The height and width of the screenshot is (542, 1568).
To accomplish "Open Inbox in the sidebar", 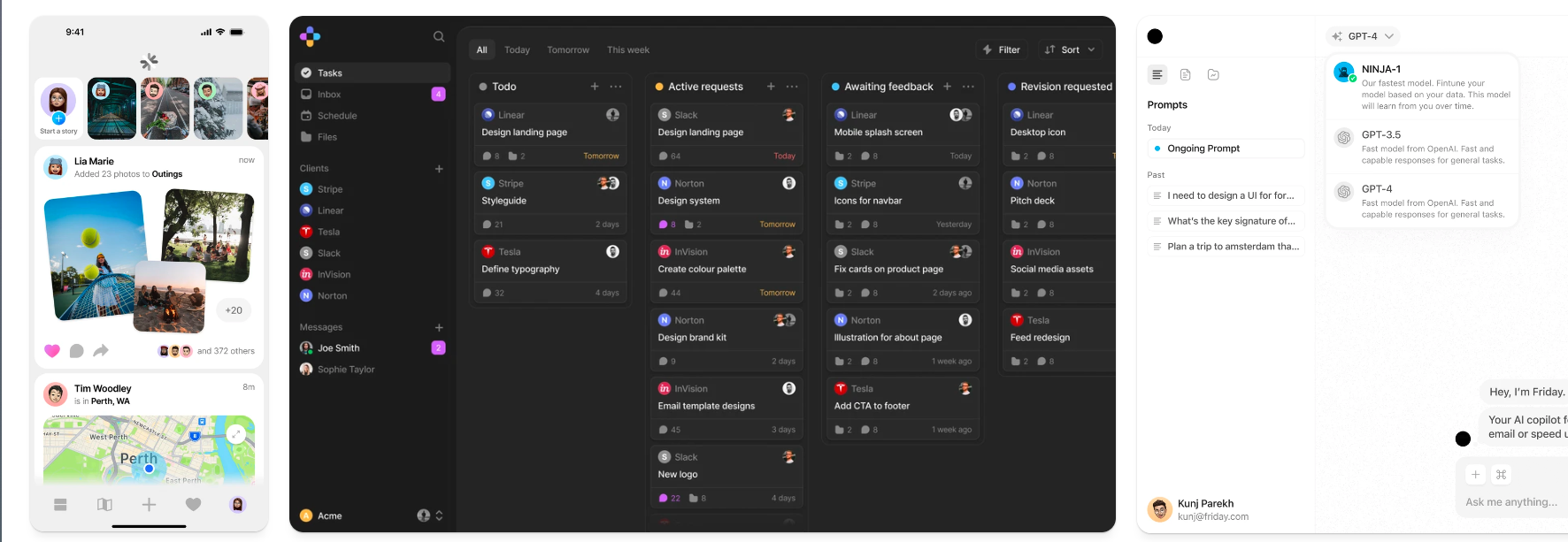I will 329,95.
